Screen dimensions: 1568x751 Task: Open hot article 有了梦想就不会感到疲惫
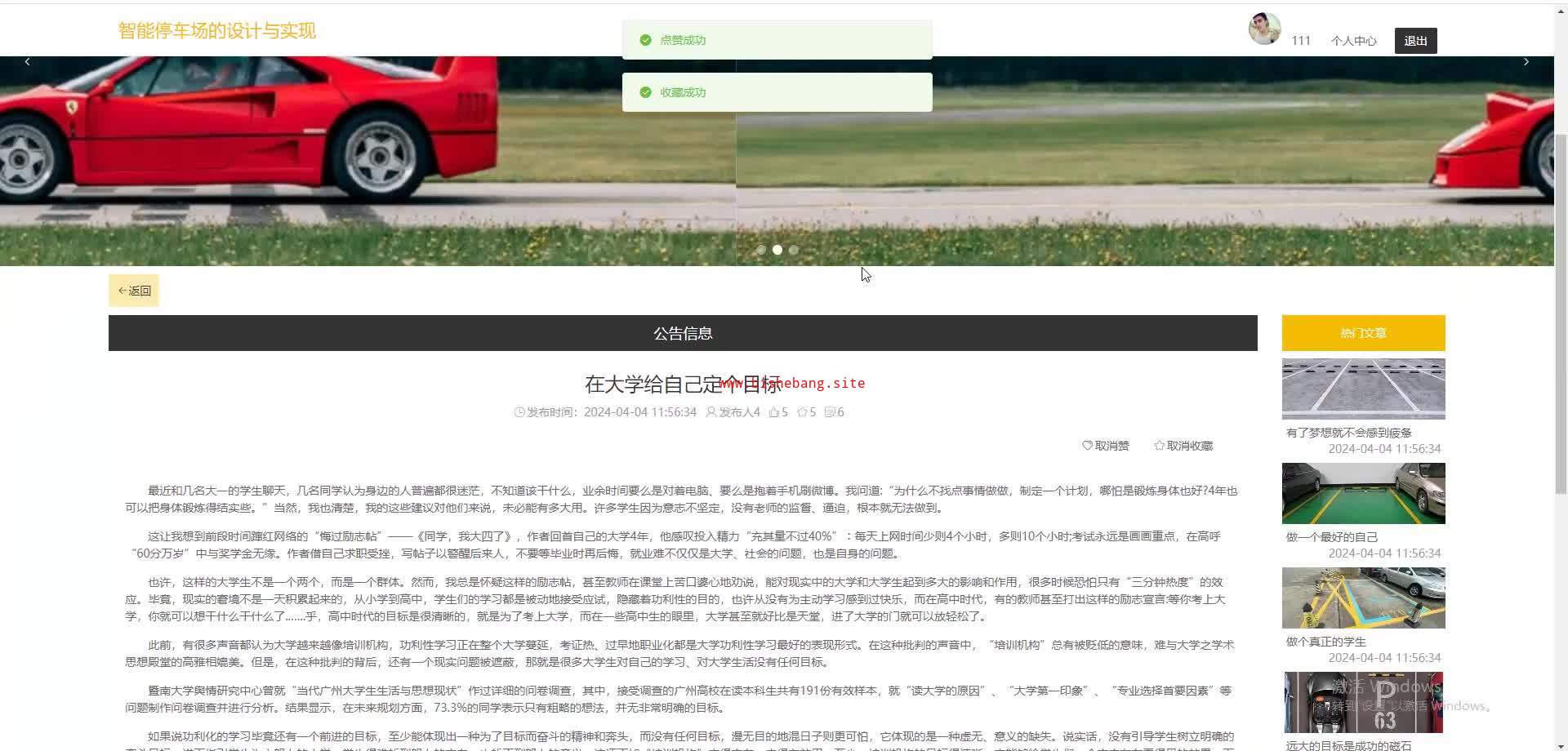[1349, 433]
